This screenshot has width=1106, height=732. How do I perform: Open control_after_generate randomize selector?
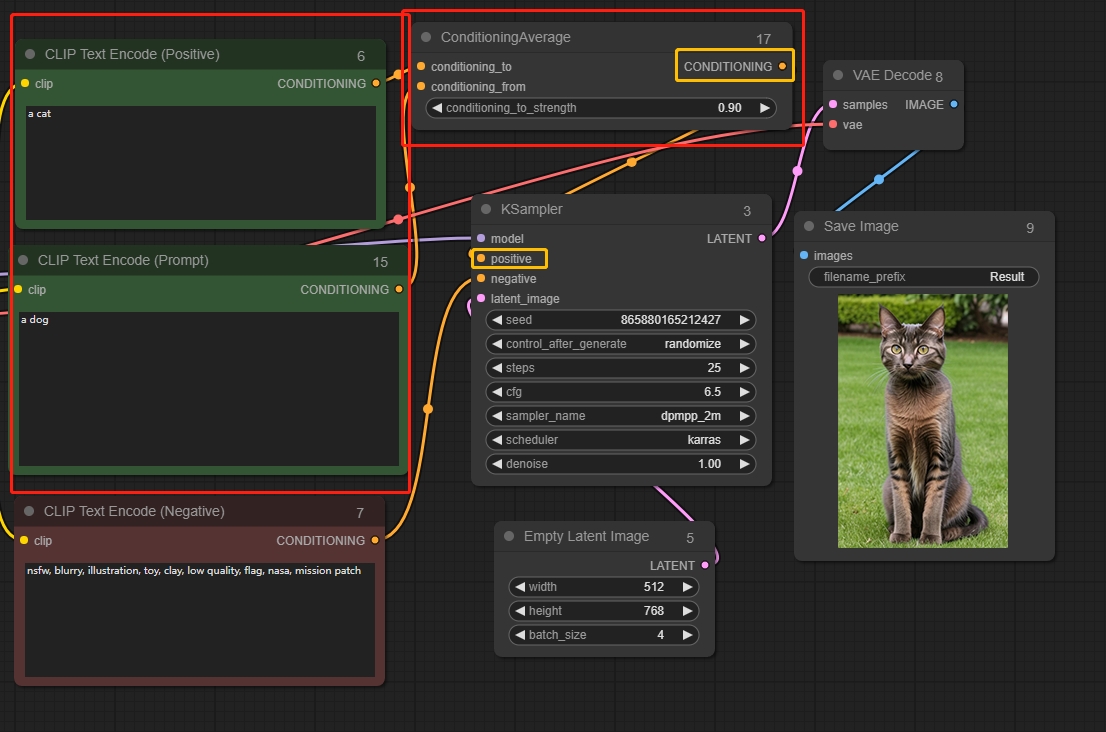pos(620,344)
